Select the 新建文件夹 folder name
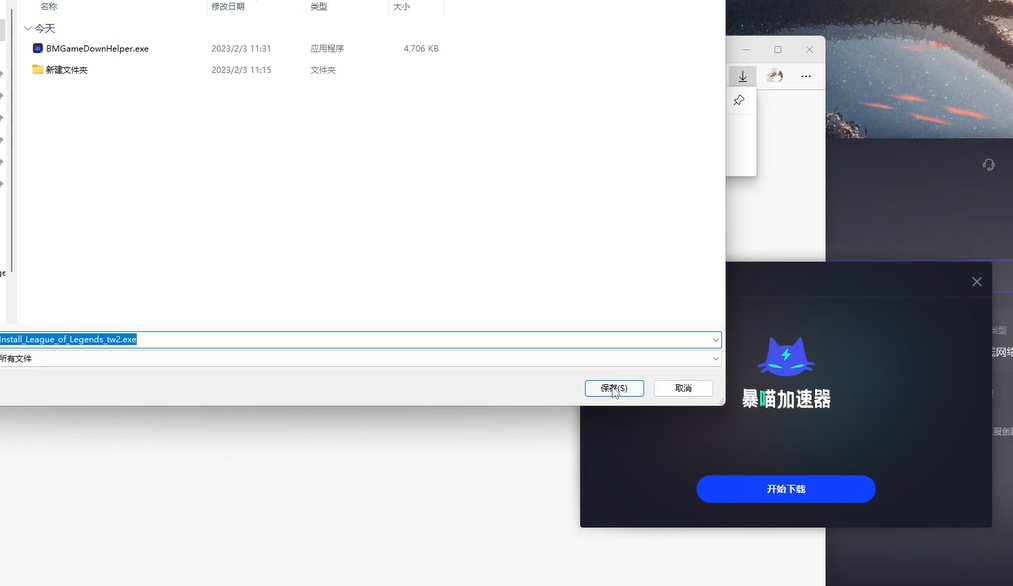This screenshot has width=1013, height=586. pyautogui.click(x=67, y=70)
